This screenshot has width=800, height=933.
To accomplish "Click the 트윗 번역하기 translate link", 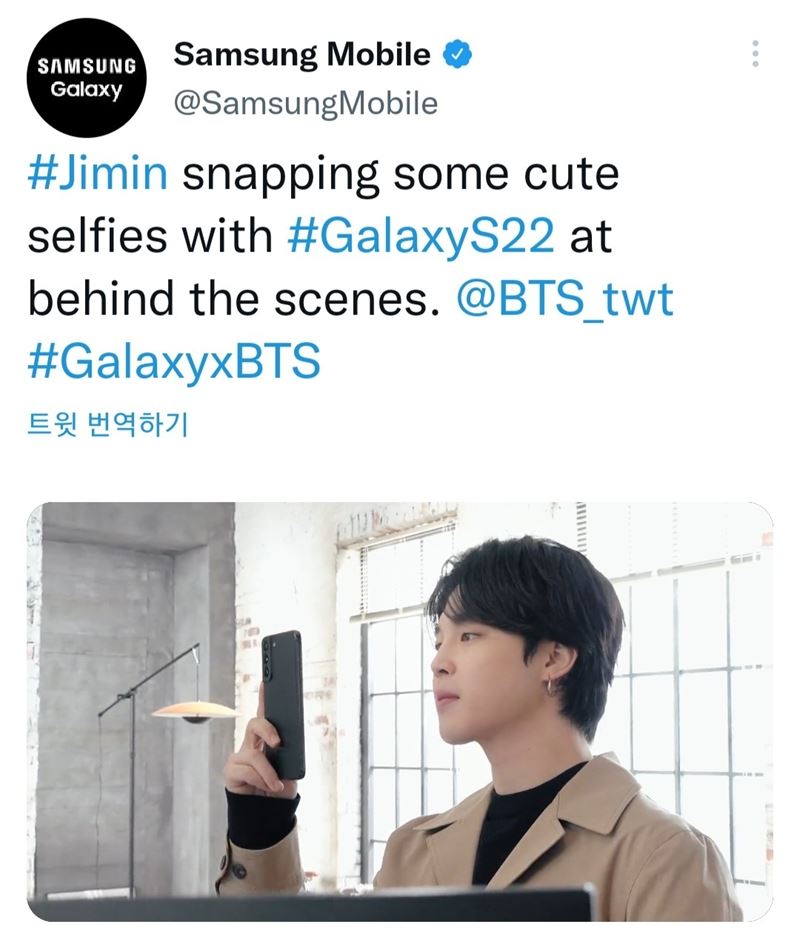I will [108, 424].
